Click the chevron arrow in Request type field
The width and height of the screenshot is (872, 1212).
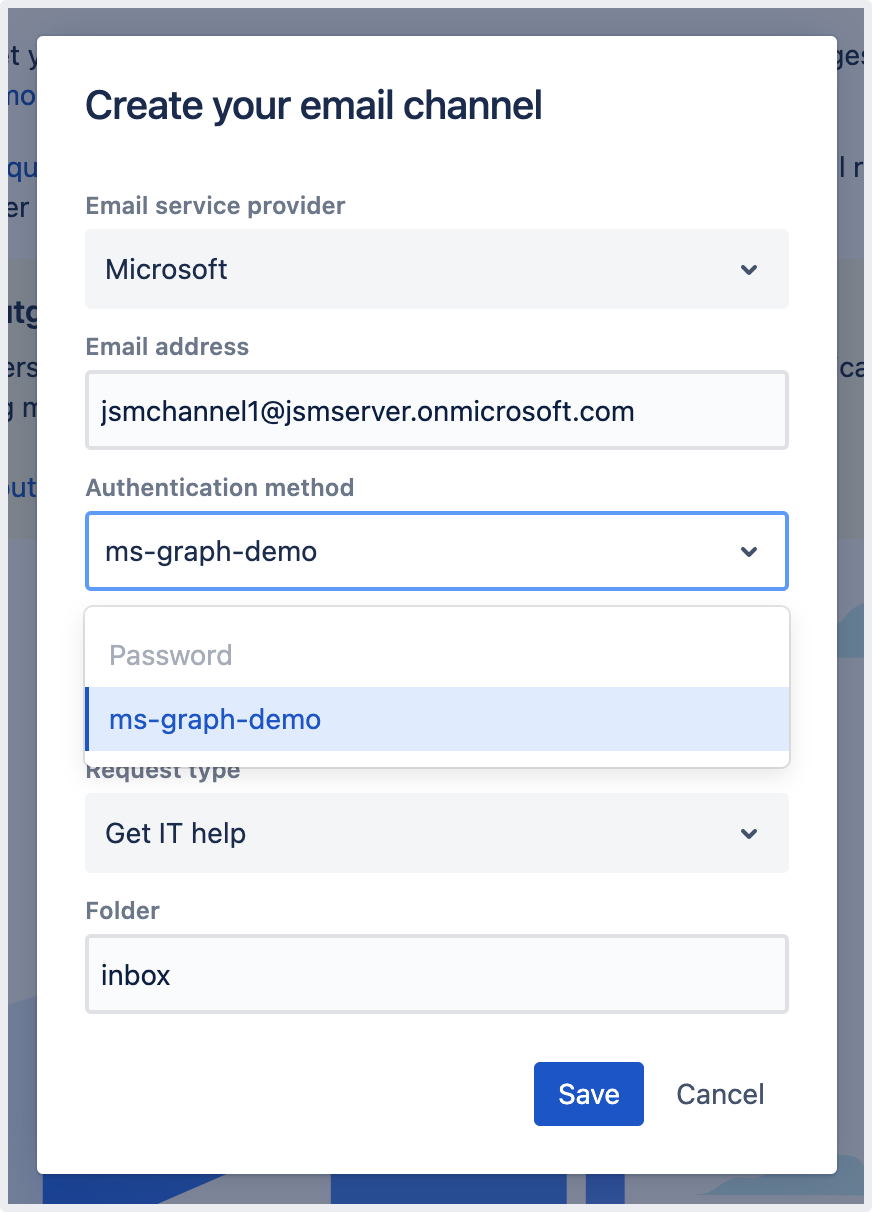click(748, 834)
